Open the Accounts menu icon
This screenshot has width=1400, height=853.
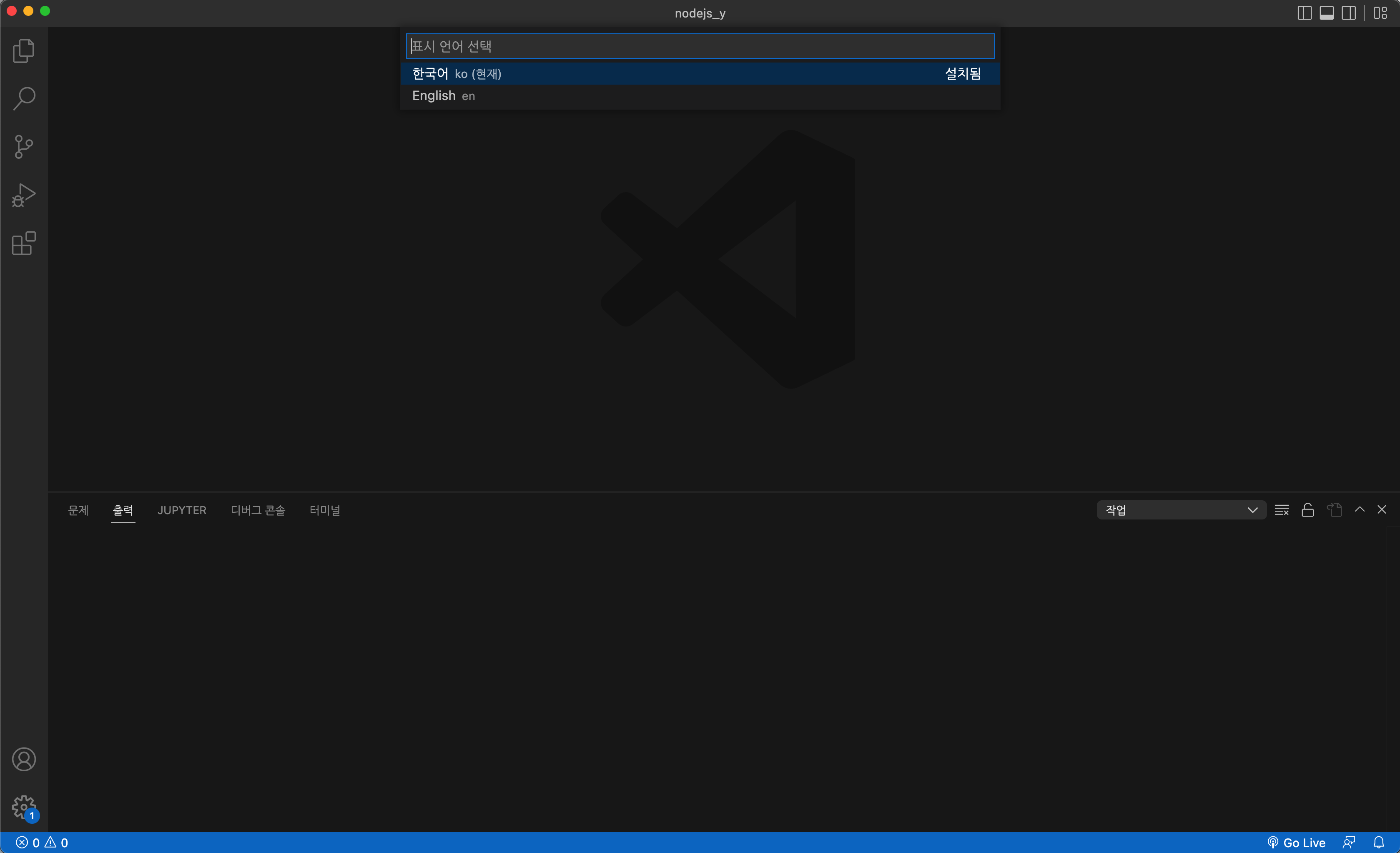click(23, 759)
